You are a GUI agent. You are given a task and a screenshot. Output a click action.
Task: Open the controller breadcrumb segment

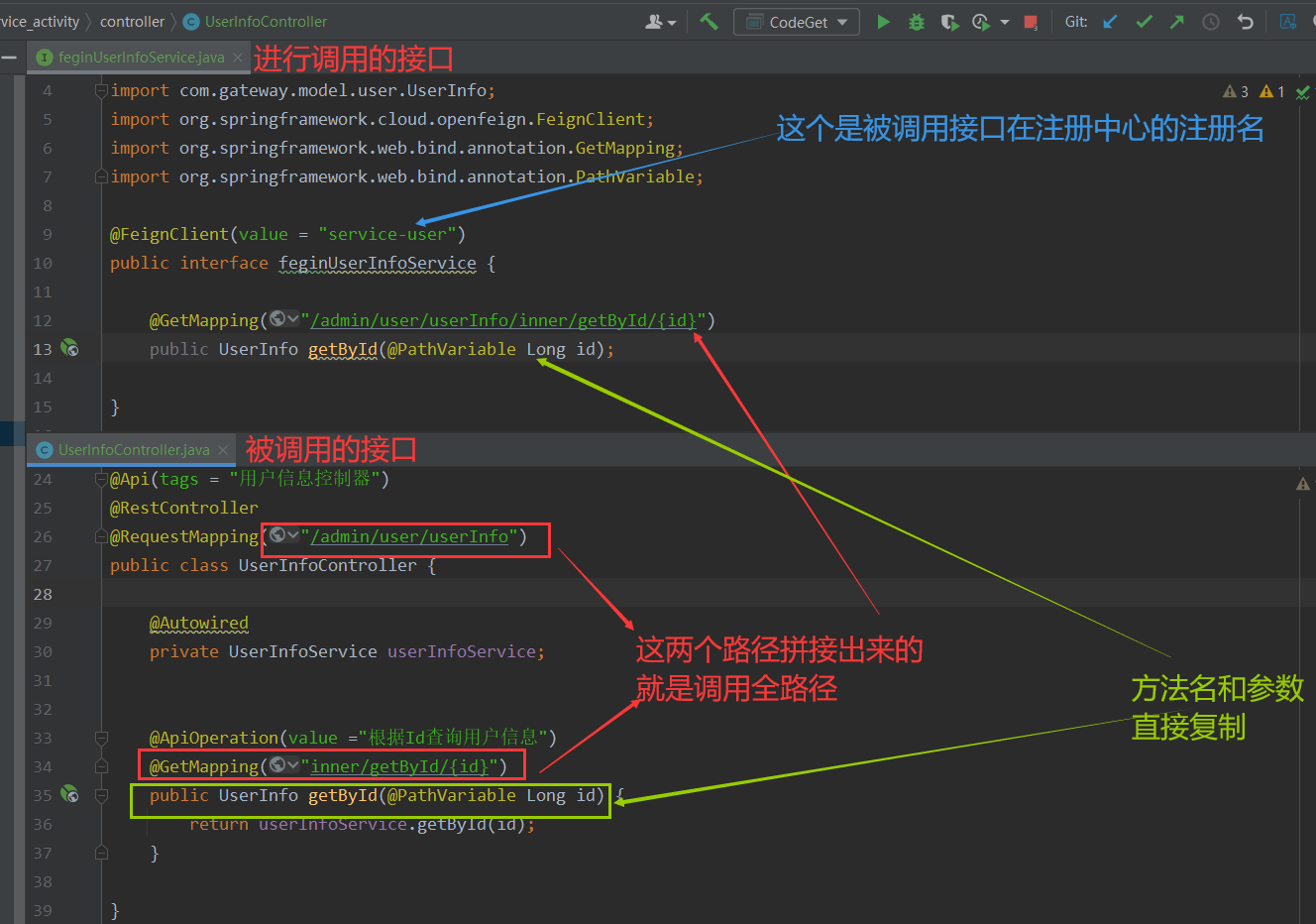[x=132, y=22]
